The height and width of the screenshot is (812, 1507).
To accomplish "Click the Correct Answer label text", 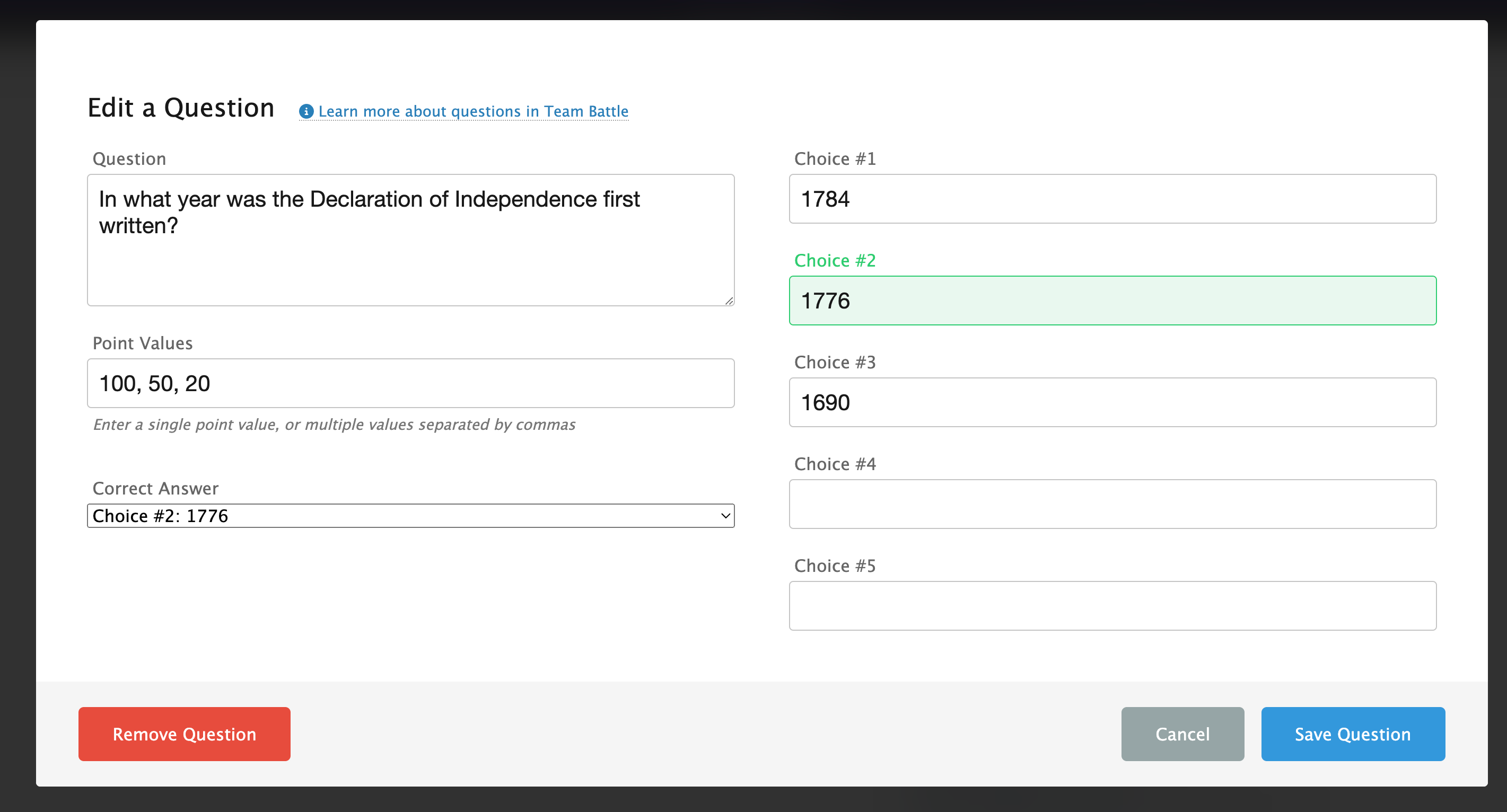I will (155, 488).
